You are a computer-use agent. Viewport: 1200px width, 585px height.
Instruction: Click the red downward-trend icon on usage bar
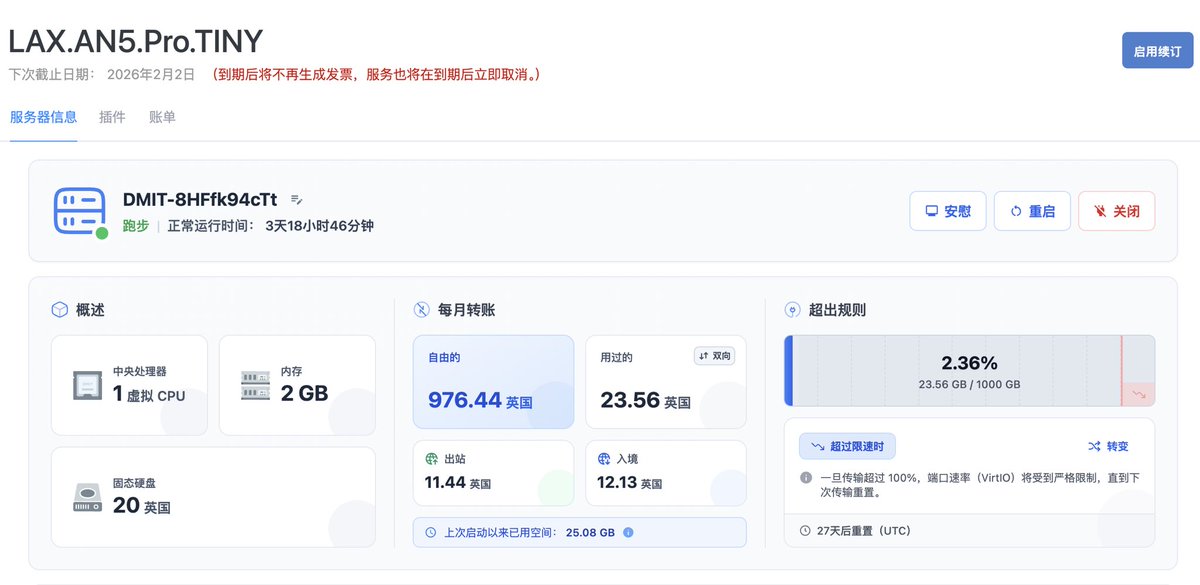point(1139,395)
